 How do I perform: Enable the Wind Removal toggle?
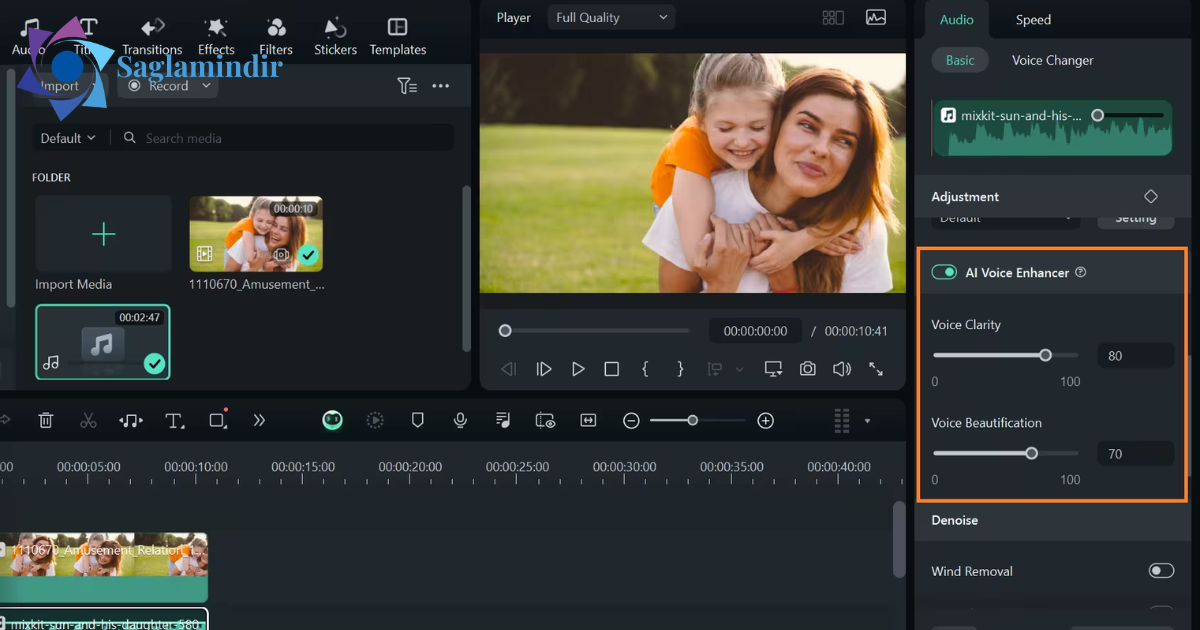click(1161, 571)
